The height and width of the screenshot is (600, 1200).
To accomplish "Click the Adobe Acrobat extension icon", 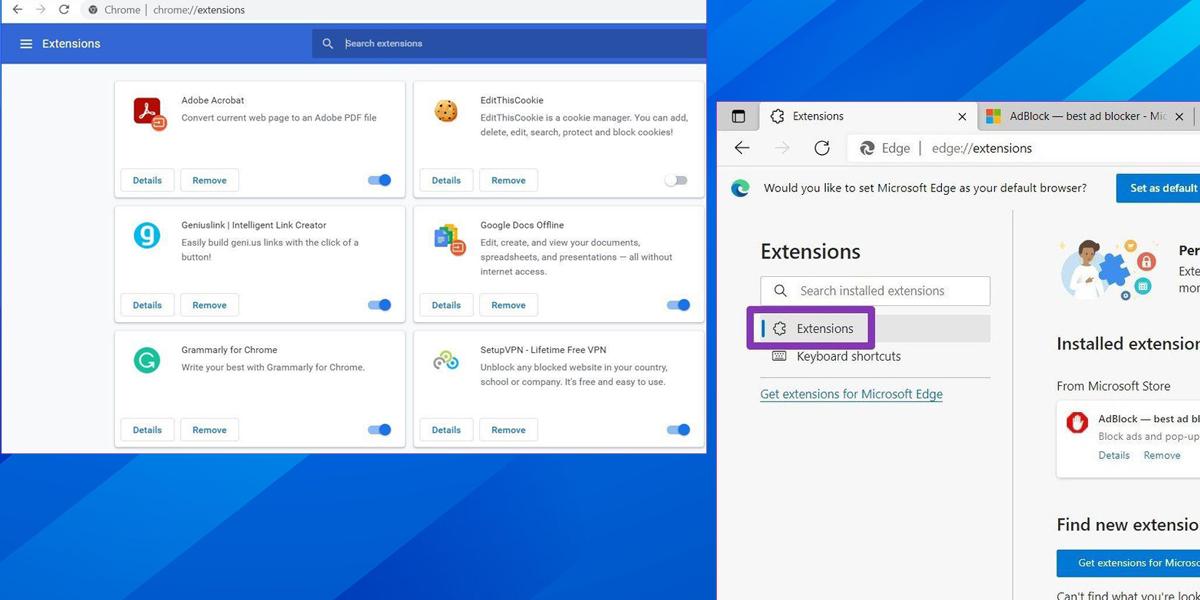I will point(150,112).
